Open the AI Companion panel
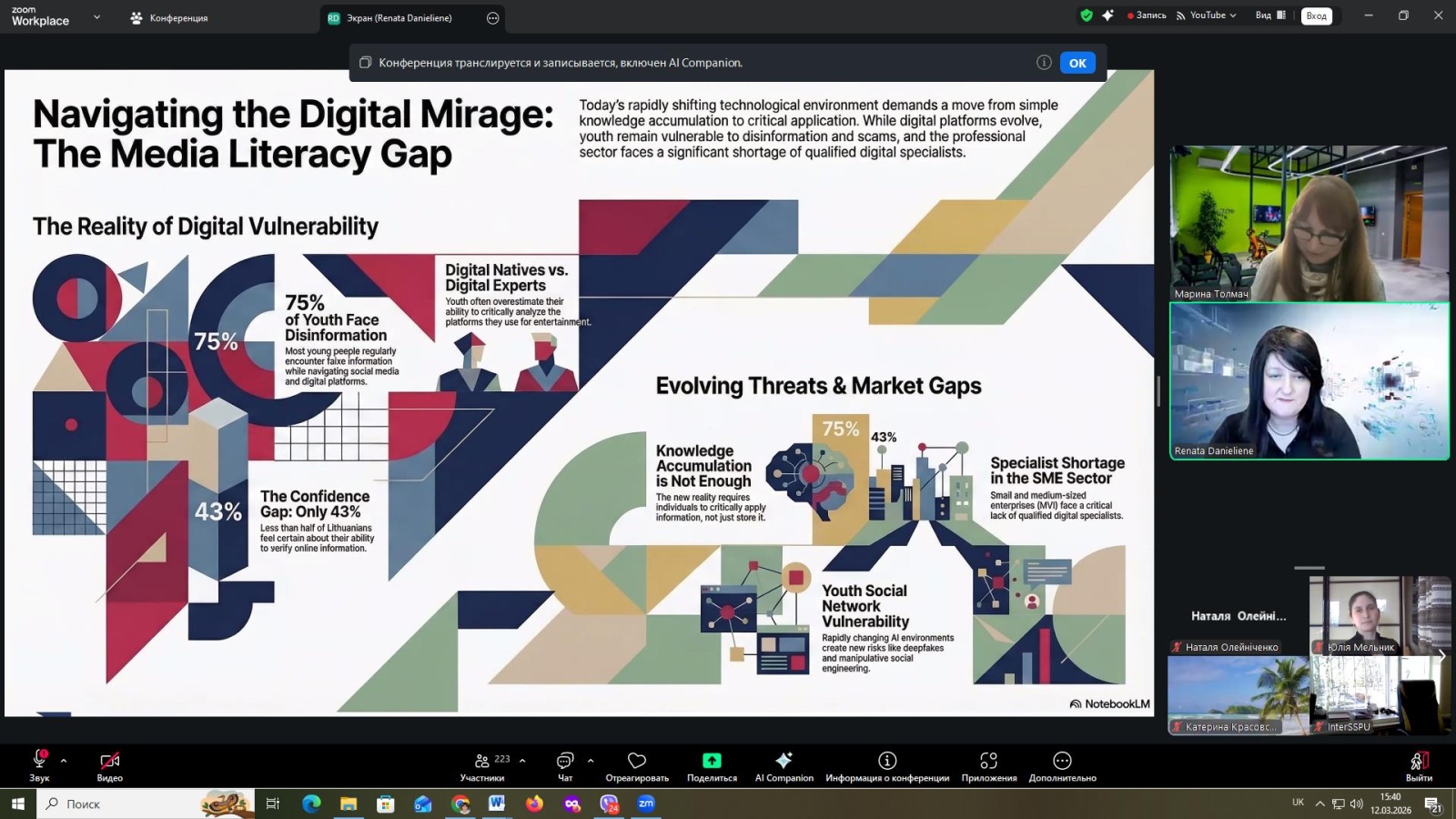Image resolution: width=1456 pixels, height=819 pixels. point(784,766)
